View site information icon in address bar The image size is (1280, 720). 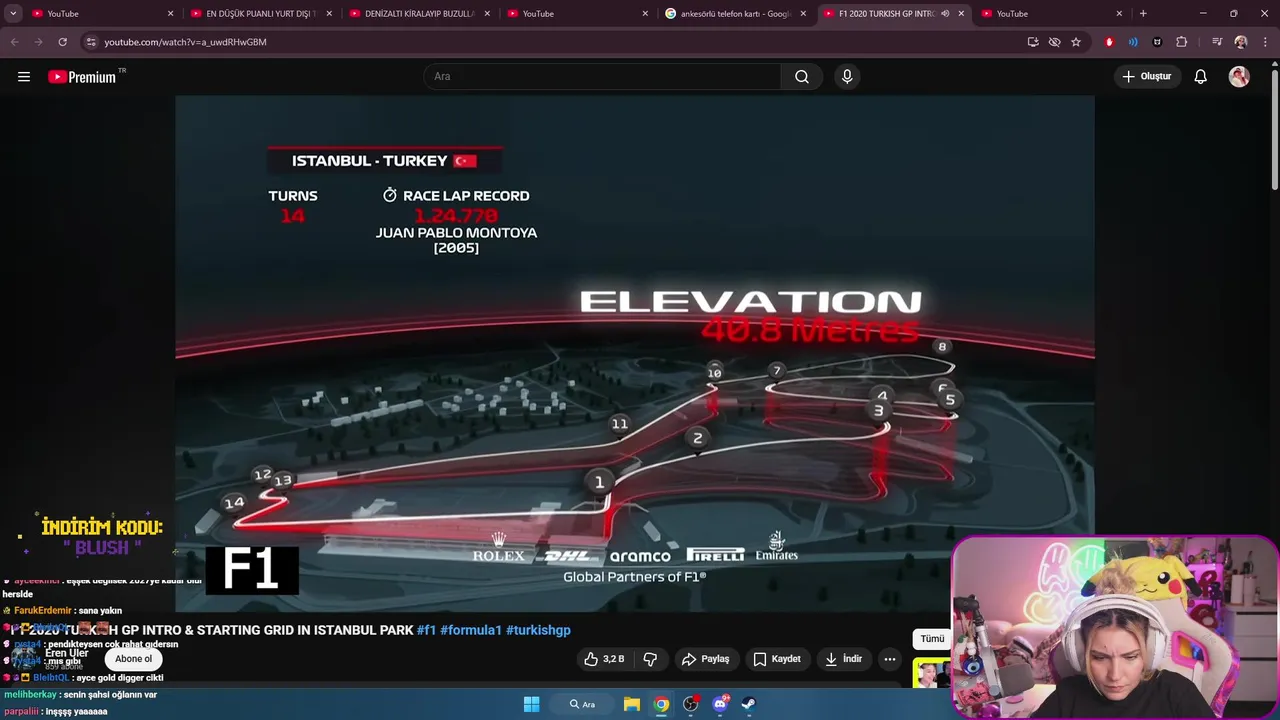(91, 42)
